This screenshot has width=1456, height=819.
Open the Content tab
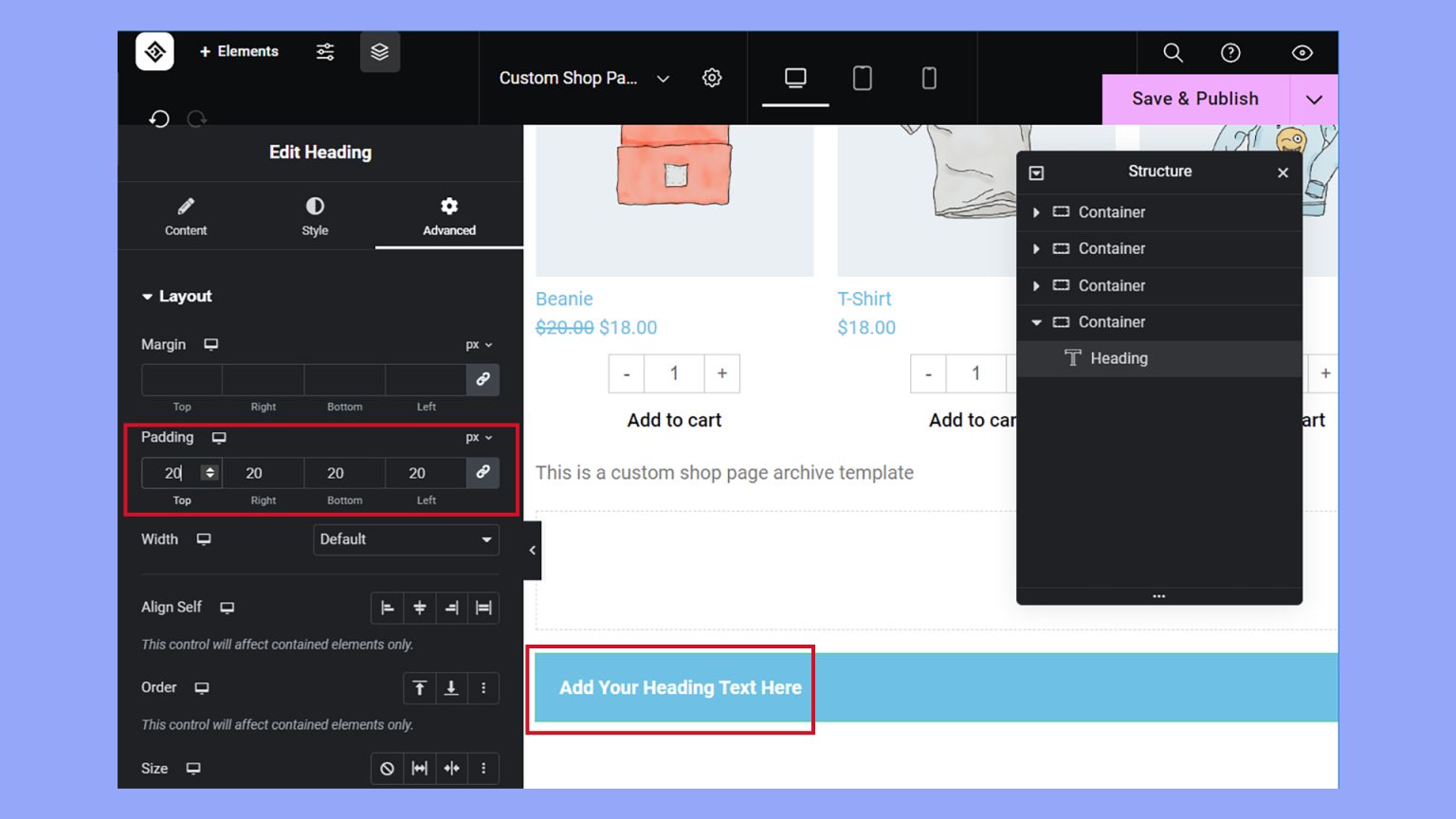(x=186, y=215)
